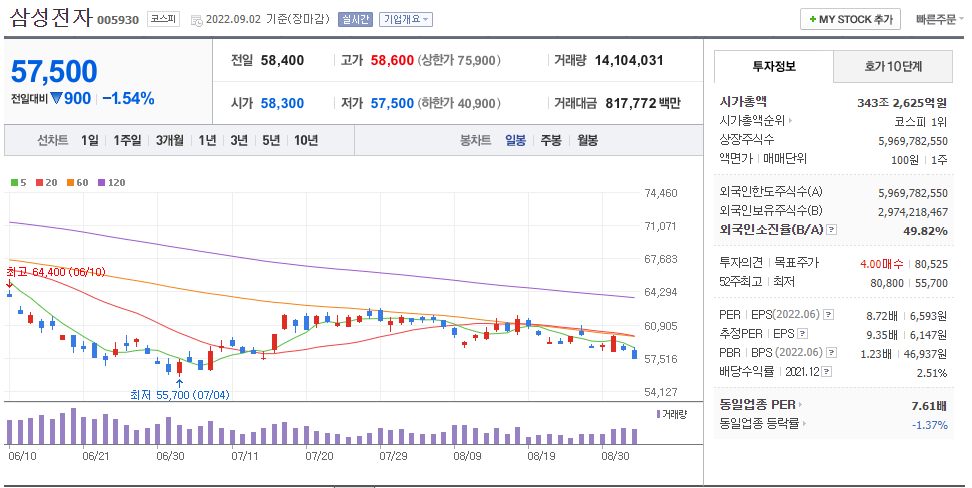
Task: Click the orange 60-day moving average swatch
Action: pos(71,182)
